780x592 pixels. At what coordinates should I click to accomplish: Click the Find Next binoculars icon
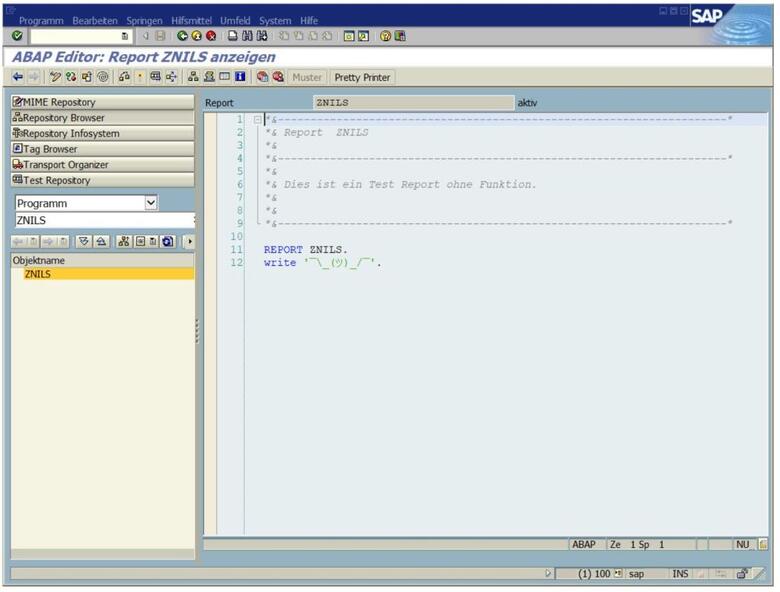(262, 36)
